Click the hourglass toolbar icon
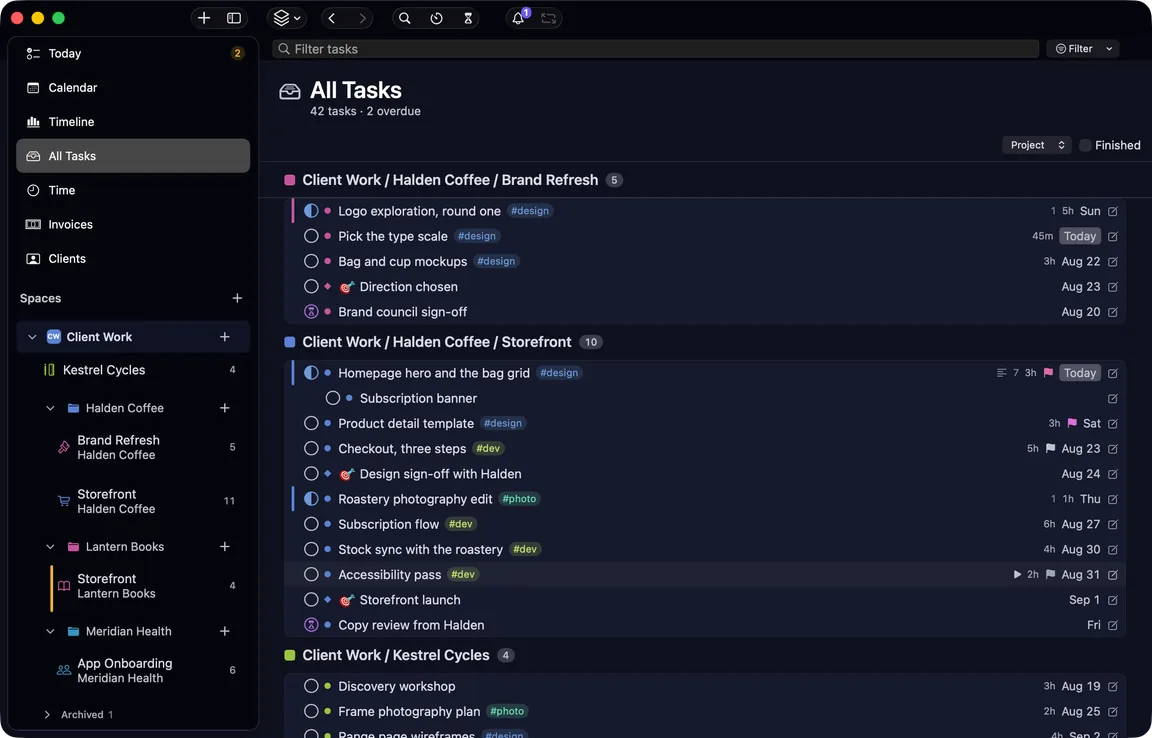This screenshot has width=1152, height=738. coord(468,18)
